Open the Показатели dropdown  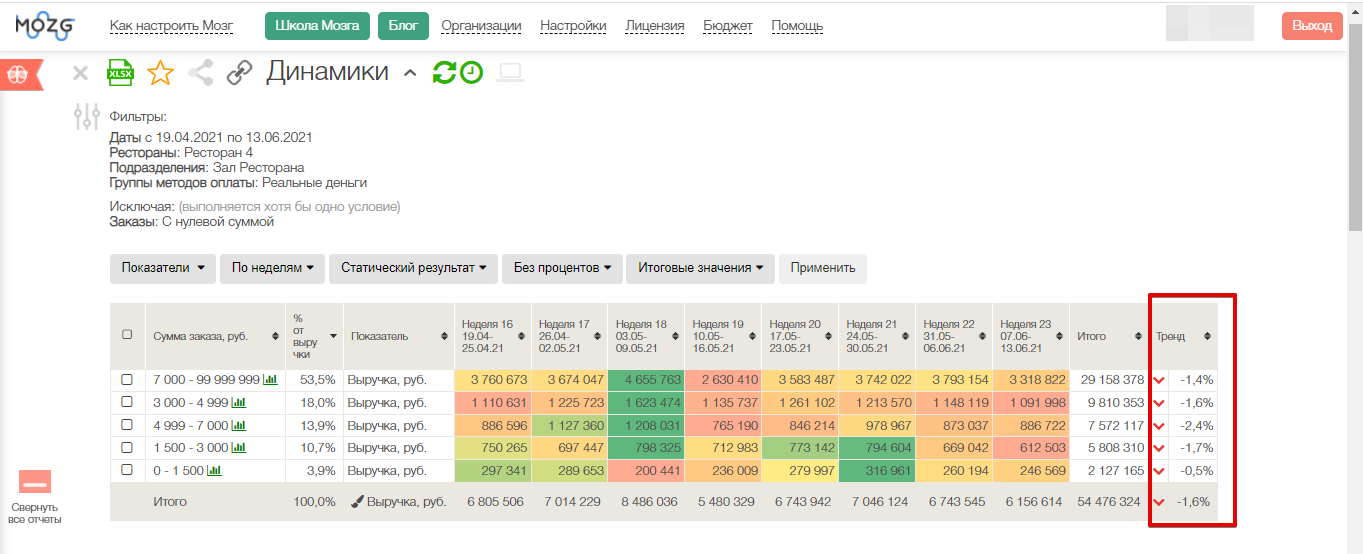(x=162, y=268)
